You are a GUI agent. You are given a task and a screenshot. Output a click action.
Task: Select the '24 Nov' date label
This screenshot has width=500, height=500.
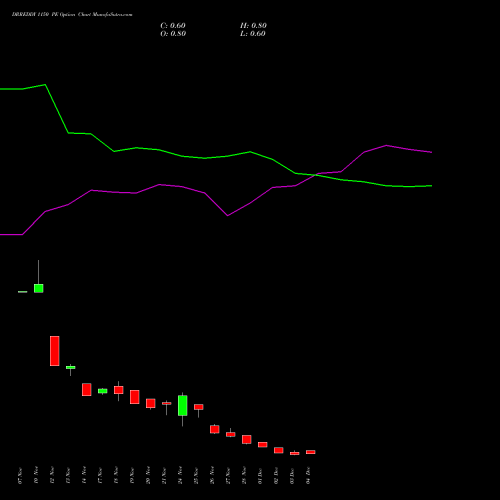coord(180,475)
